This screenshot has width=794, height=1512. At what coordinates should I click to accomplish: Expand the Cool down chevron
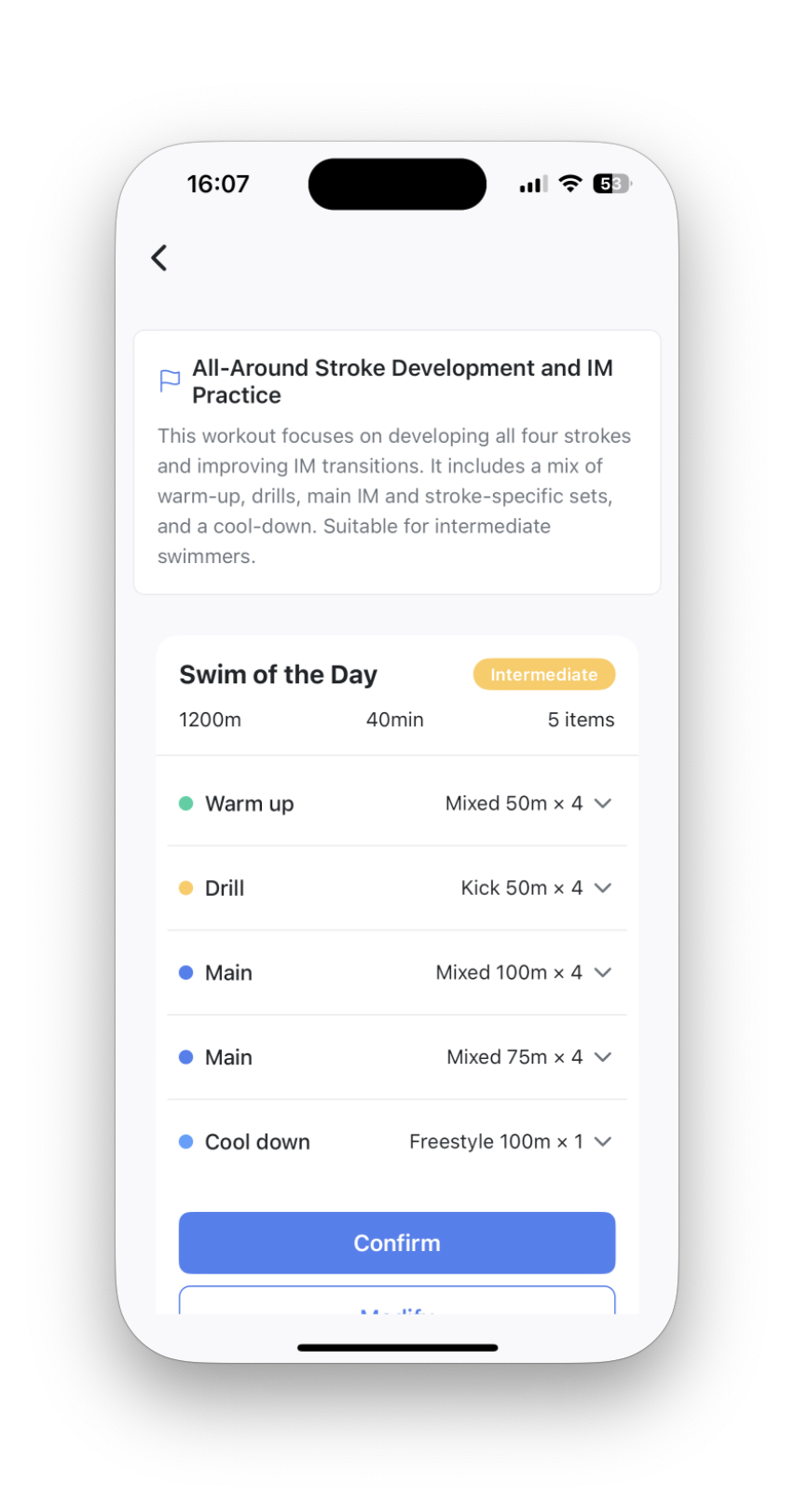603,1142
